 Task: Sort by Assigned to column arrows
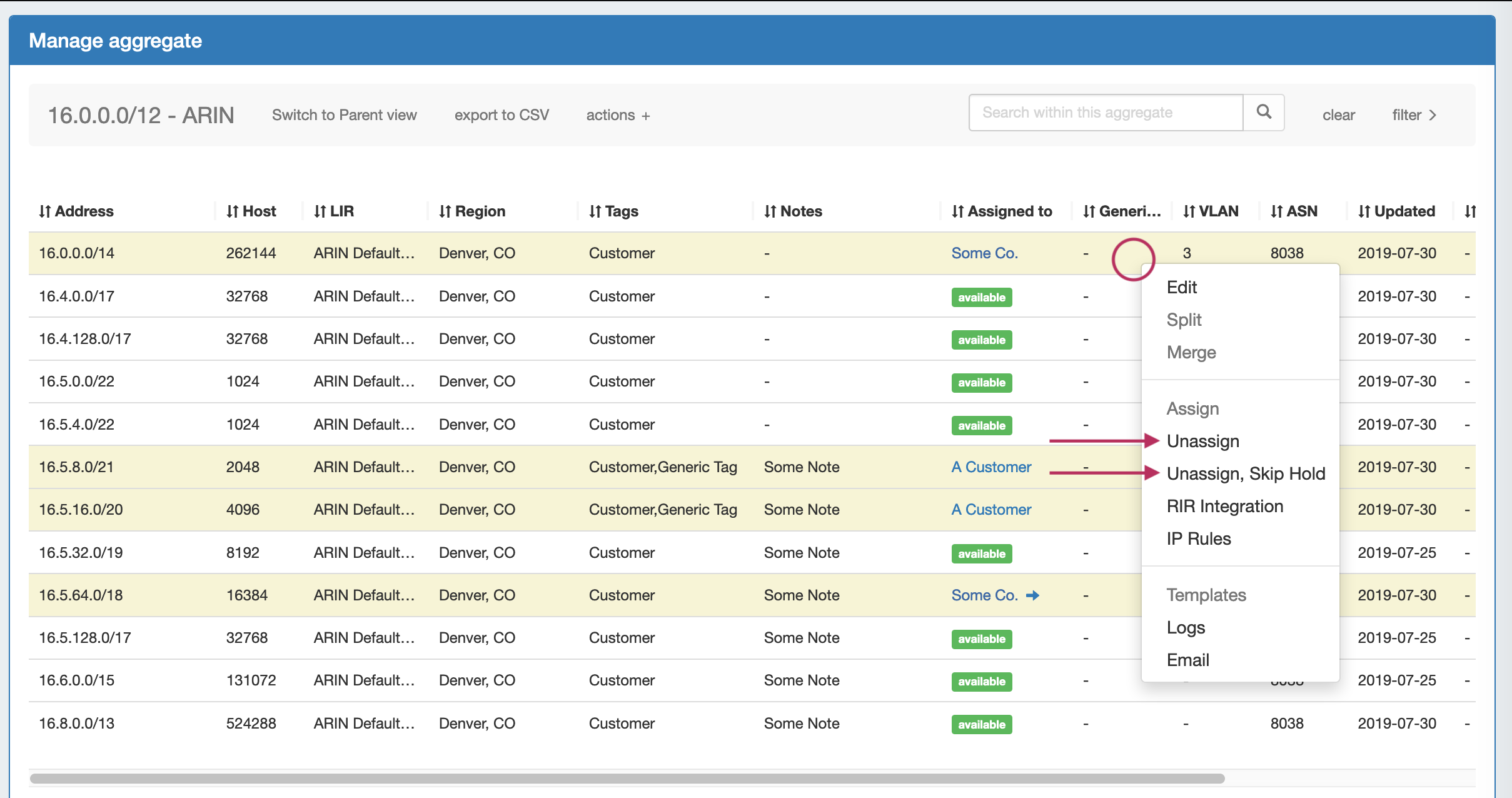pos(957,211)
